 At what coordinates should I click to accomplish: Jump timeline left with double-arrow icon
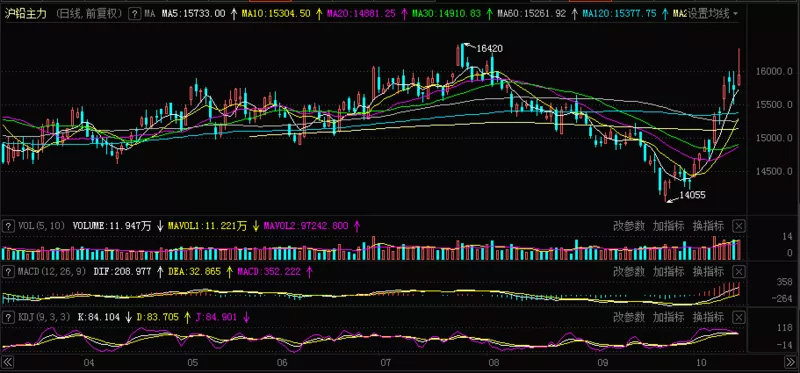(8, 363)
